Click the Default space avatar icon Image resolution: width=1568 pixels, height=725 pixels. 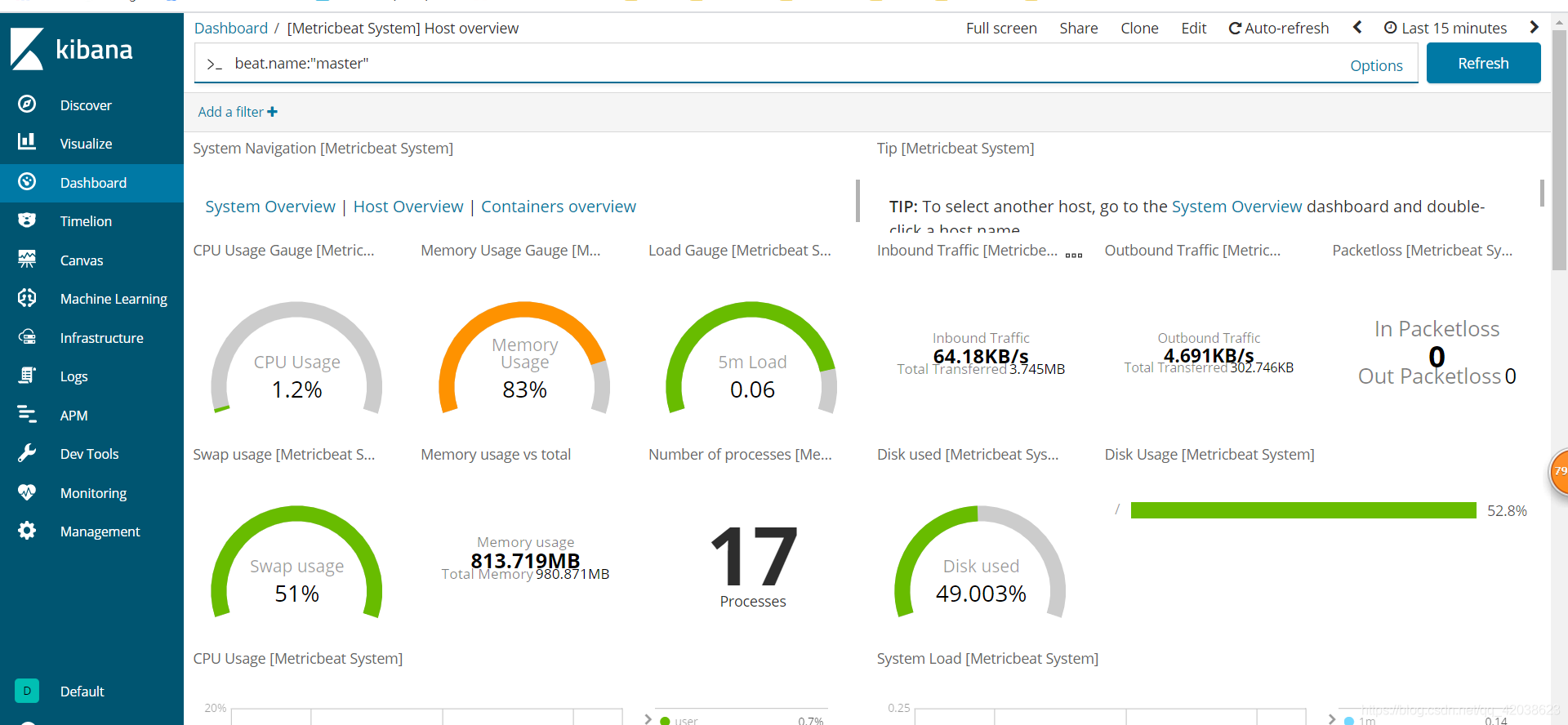(x=27, y=691)
